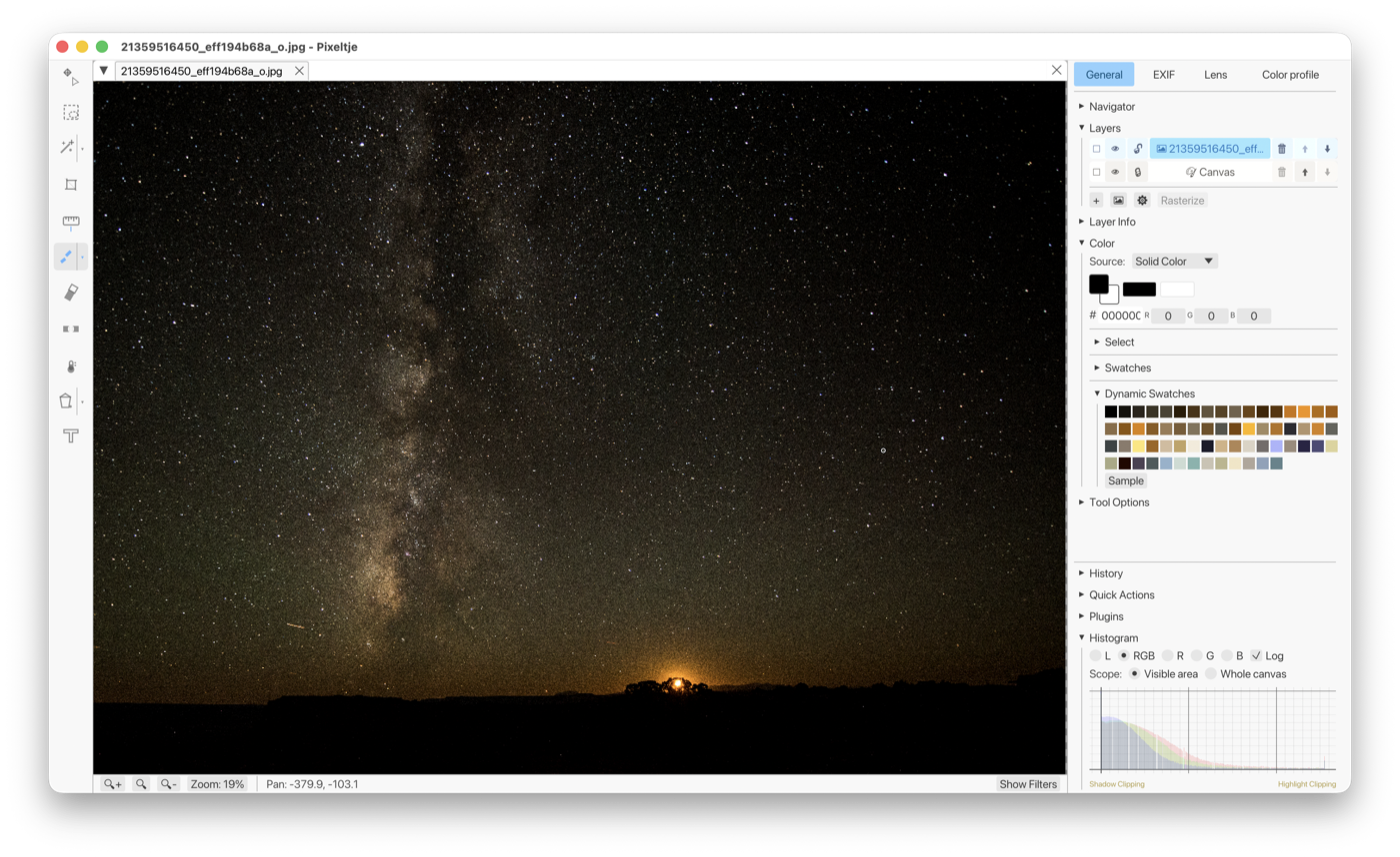The width and height of the screenshot is (1400, 857).
Task: Select the L histogram channel radio
Action: click(x=1095, y=656)
